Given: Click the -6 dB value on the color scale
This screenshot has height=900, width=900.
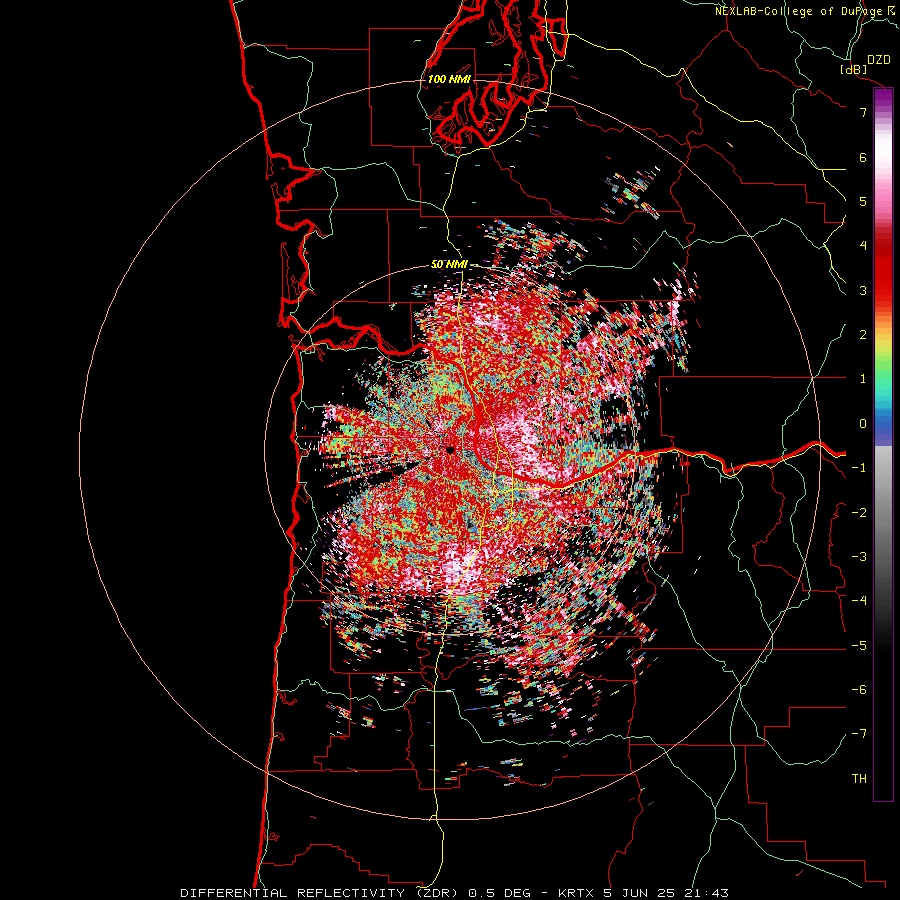Looking at the screenshot, I should [859, 690].
